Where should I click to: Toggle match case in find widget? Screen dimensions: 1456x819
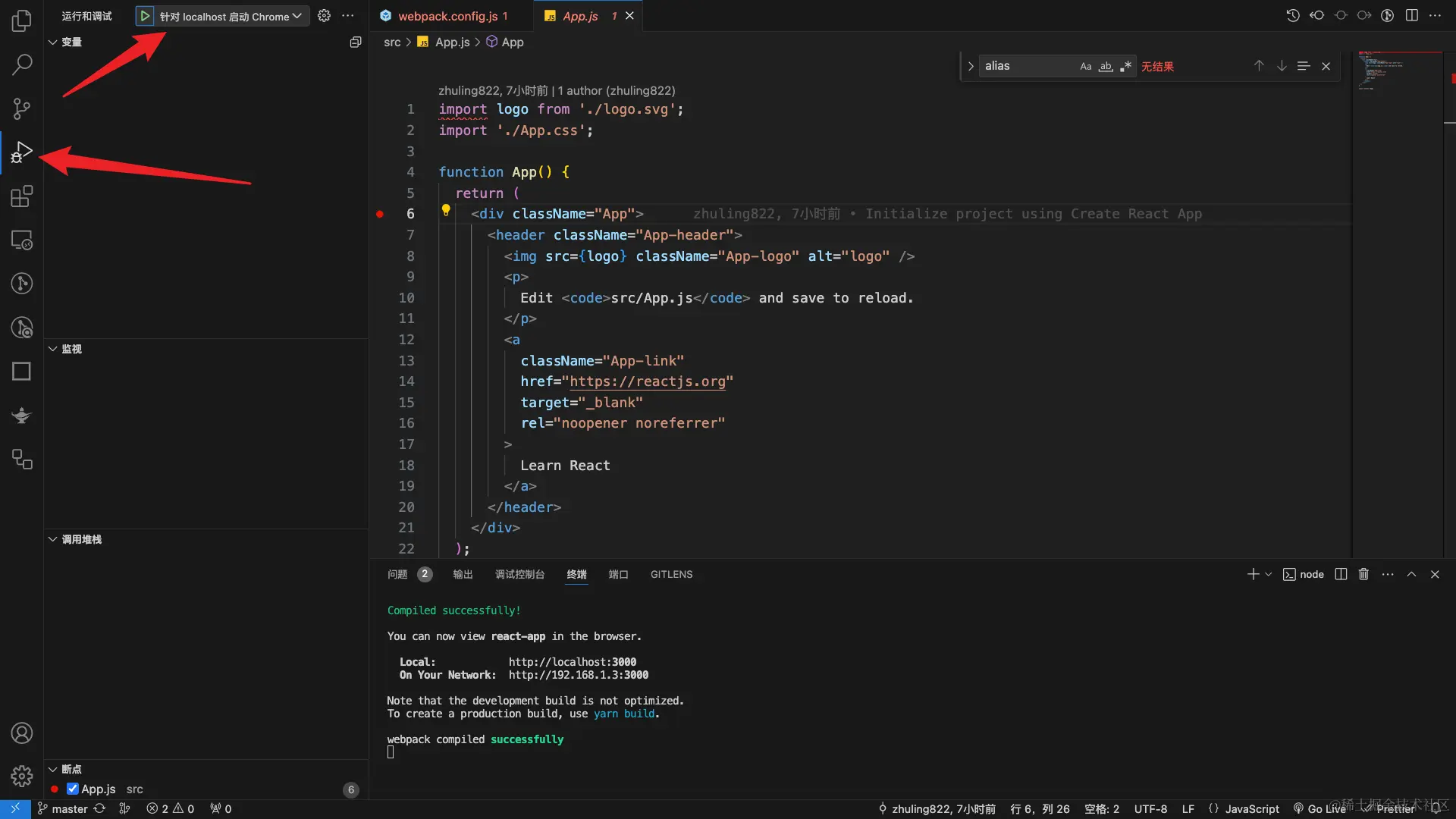1085,67
